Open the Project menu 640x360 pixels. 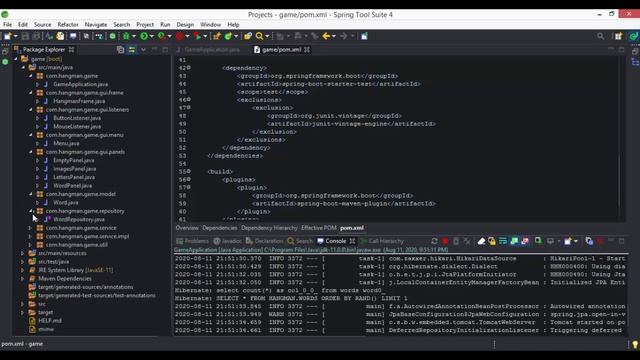[x=145, y=24]
